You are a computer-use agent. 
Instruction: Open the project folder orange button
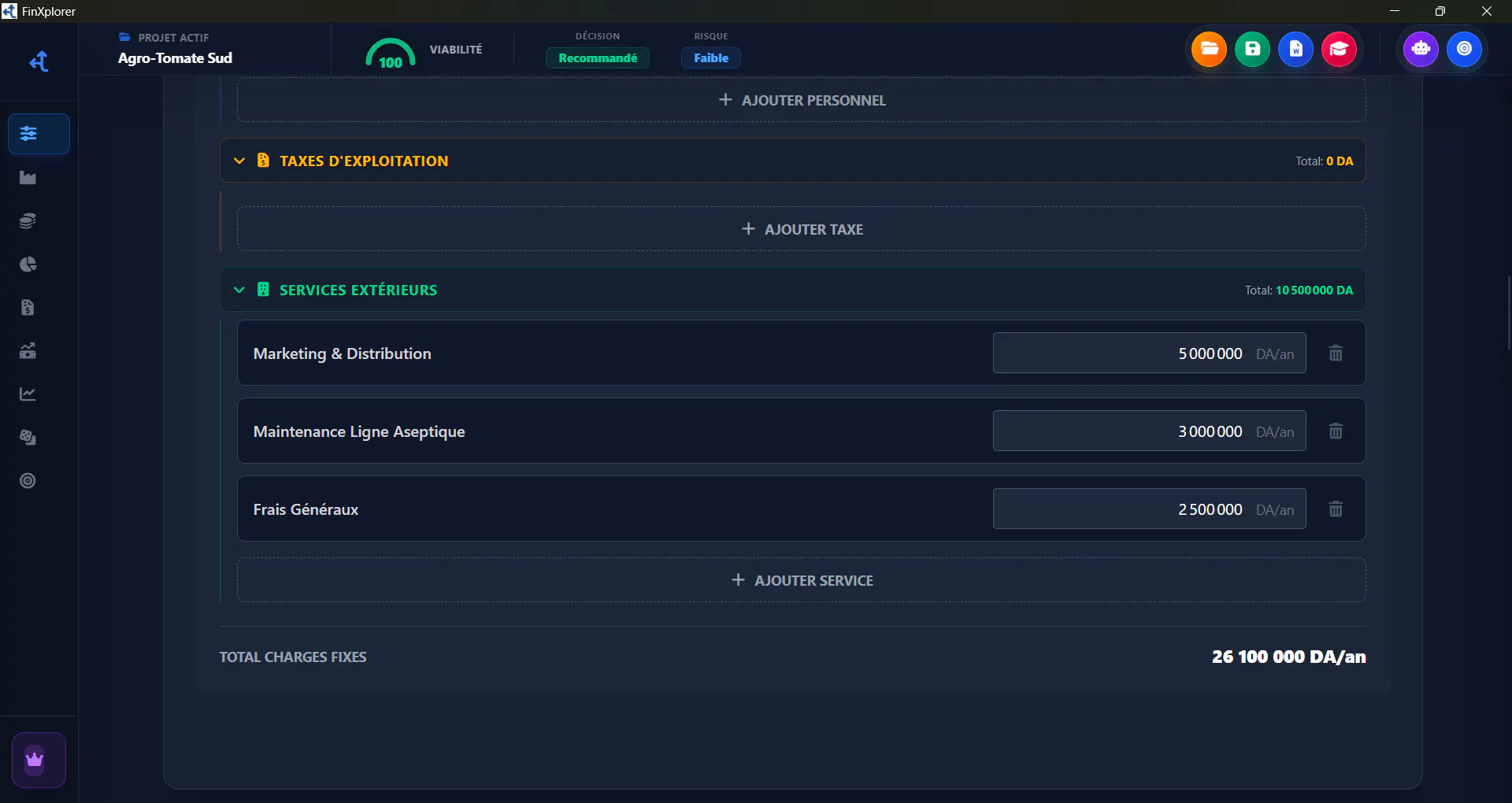point(1209,49)
